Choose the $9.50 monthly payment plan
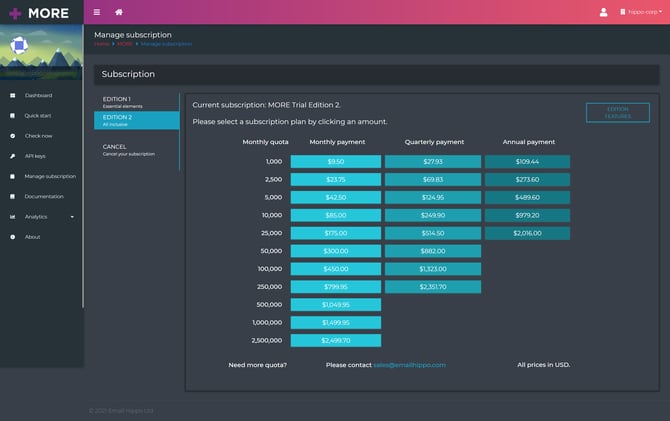The height and width of the screenshot is (421, 670). tap(336, 162)
